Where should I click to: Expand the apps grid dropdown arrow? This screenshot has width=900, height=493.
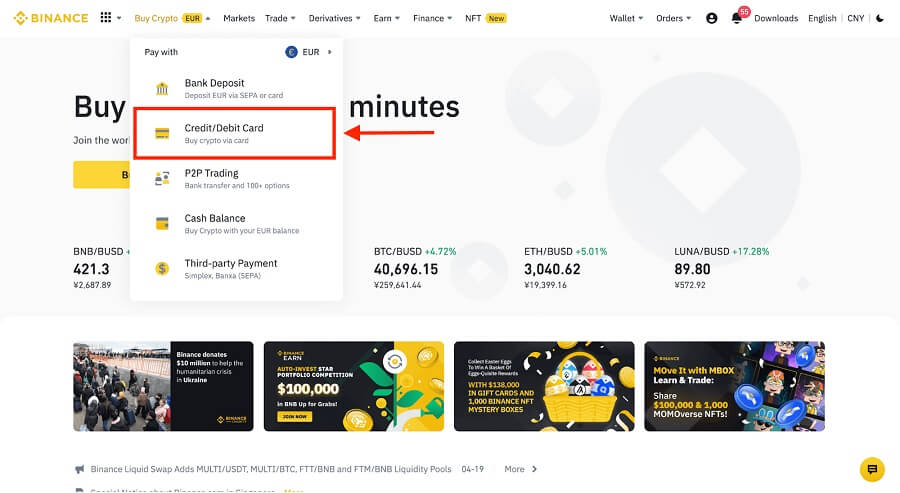coord(119,18)
